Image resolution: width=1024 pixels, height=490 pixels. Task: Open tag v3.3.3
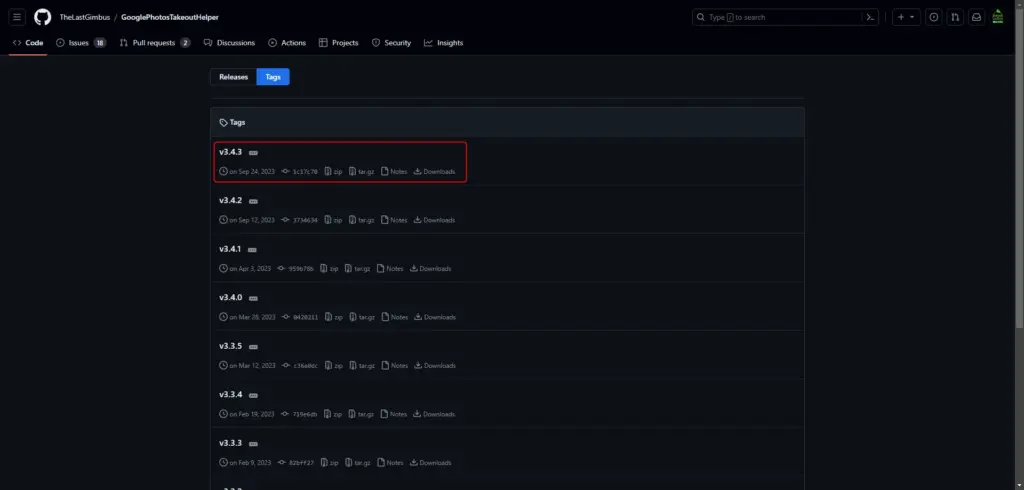pos(231,443)
